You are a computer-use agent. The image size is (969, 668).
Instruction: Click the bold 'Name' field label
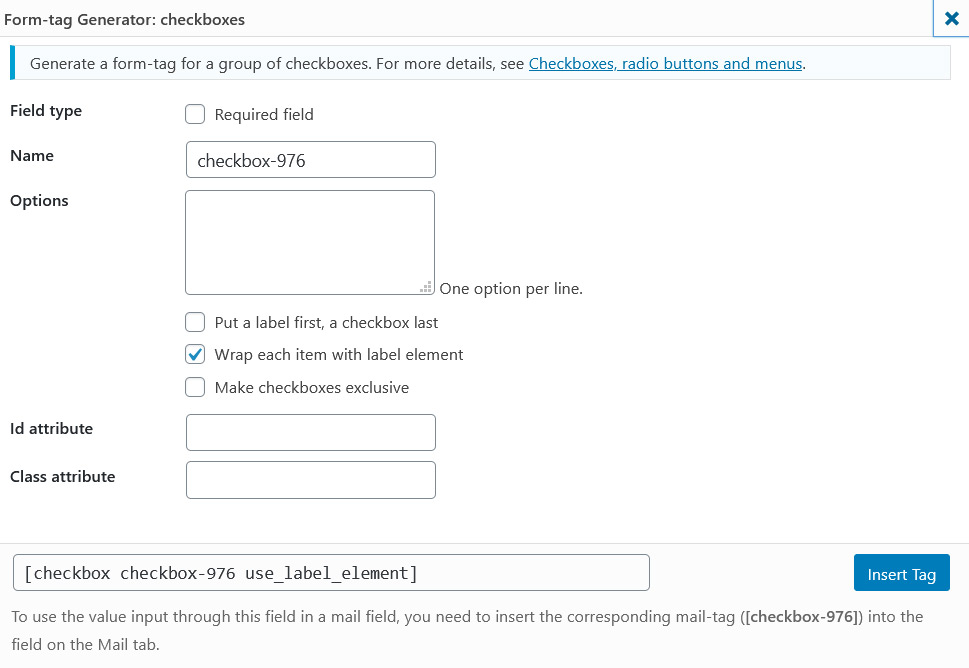click(32, 156)
